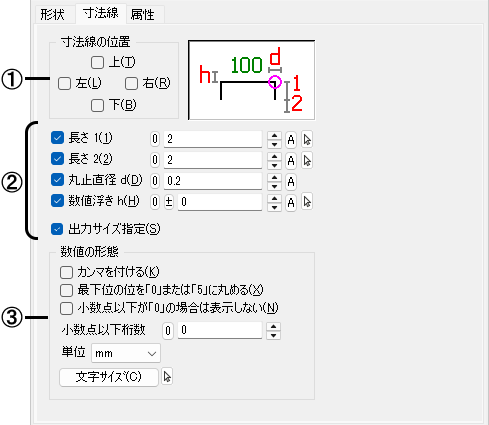This screenshot has width=489, height=425.
Task: Click the pointer icon beside 文字サイズ button
Action: coord(167,377)
